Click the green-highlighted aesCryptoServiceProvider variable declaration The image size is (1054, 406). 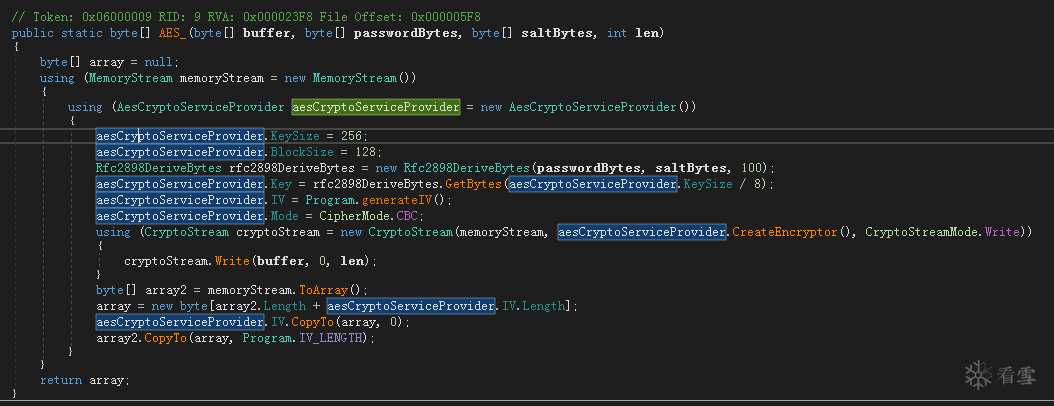click(376, 107)
